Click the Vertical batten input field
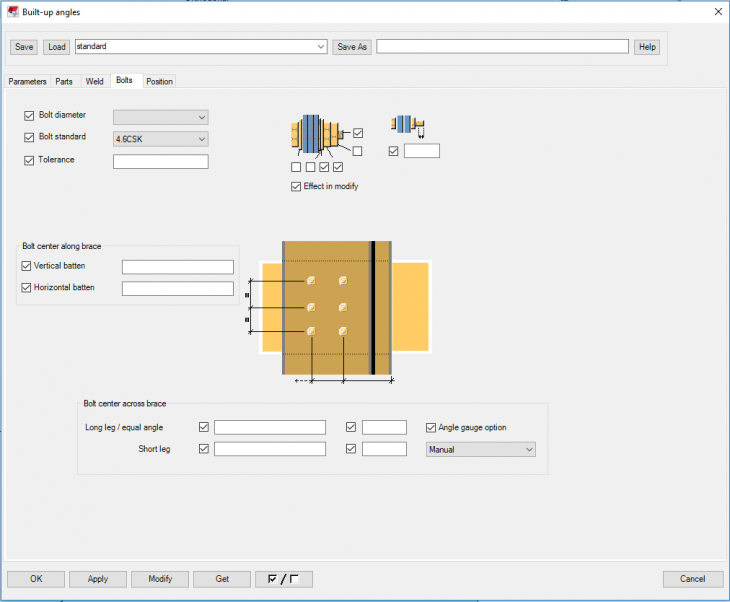Screen dimensions: 730x602 tap(178, 267)
